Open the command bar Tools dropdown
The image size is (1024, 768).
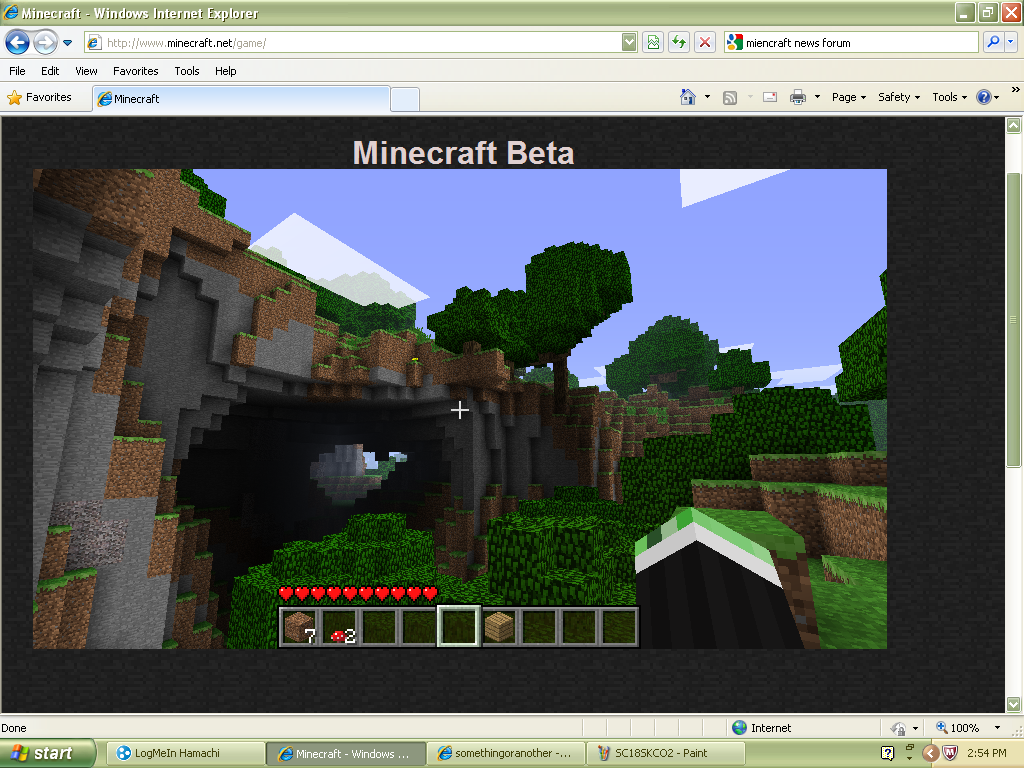(x=949, y=97)
